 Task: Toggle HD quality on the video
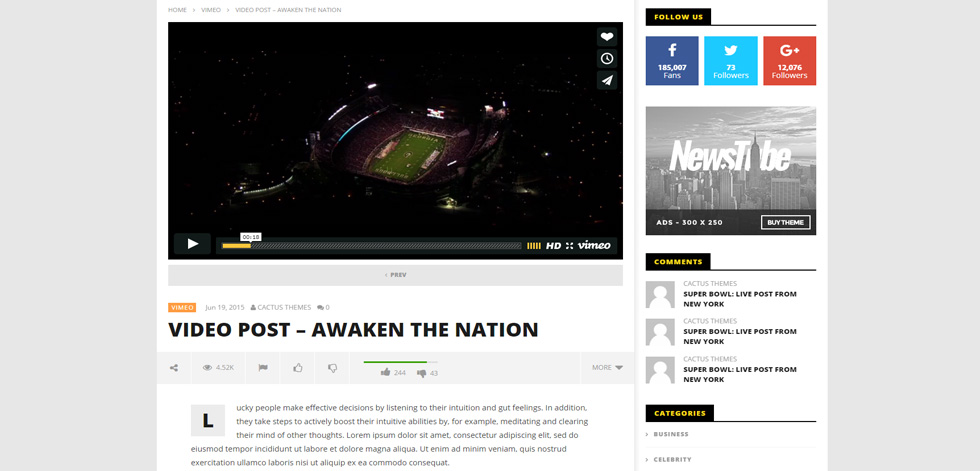click(x=554, y=246)
